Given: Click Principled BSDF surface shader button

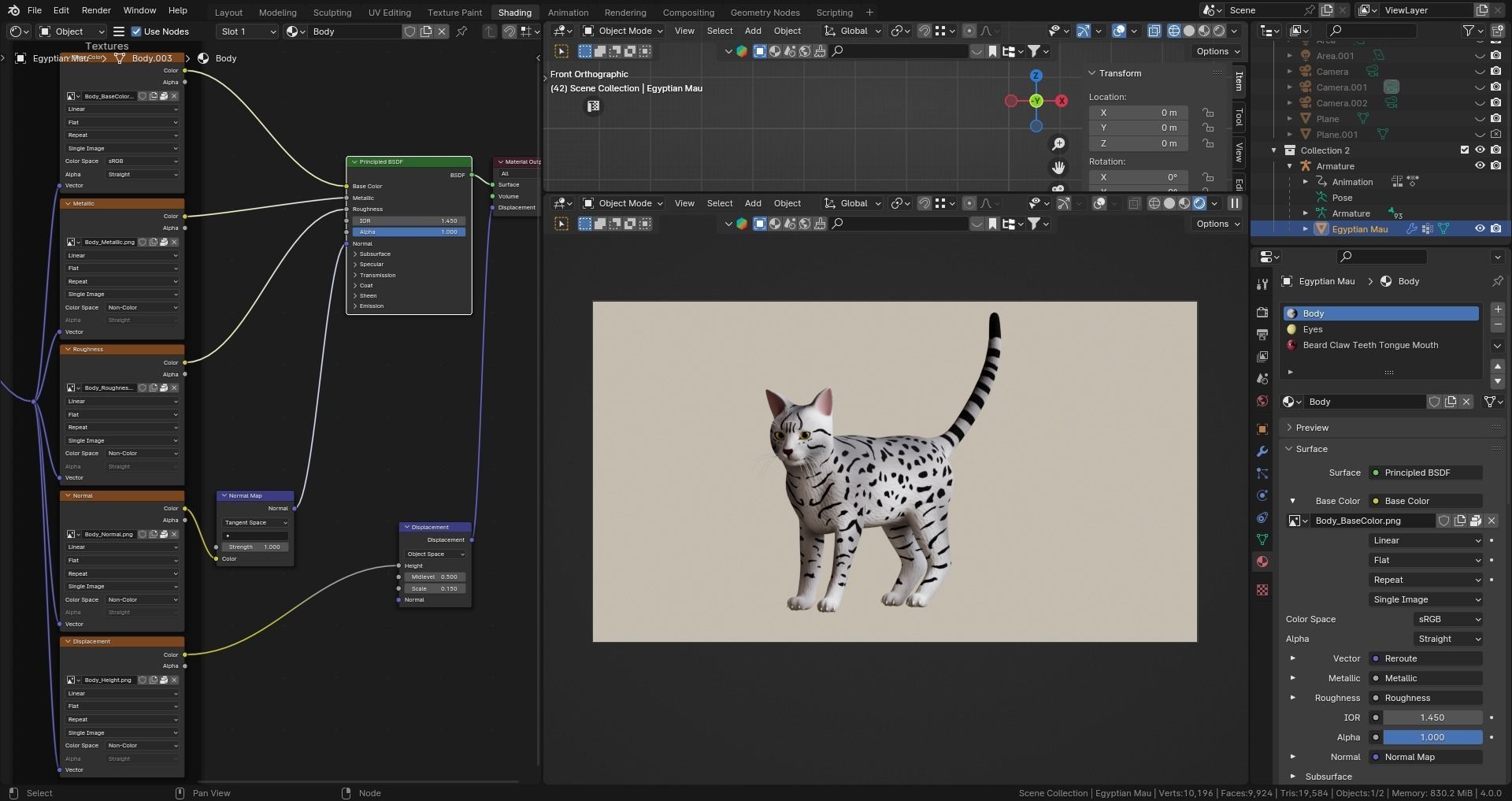Looking at the screenshot, I should coord(1425,473).
